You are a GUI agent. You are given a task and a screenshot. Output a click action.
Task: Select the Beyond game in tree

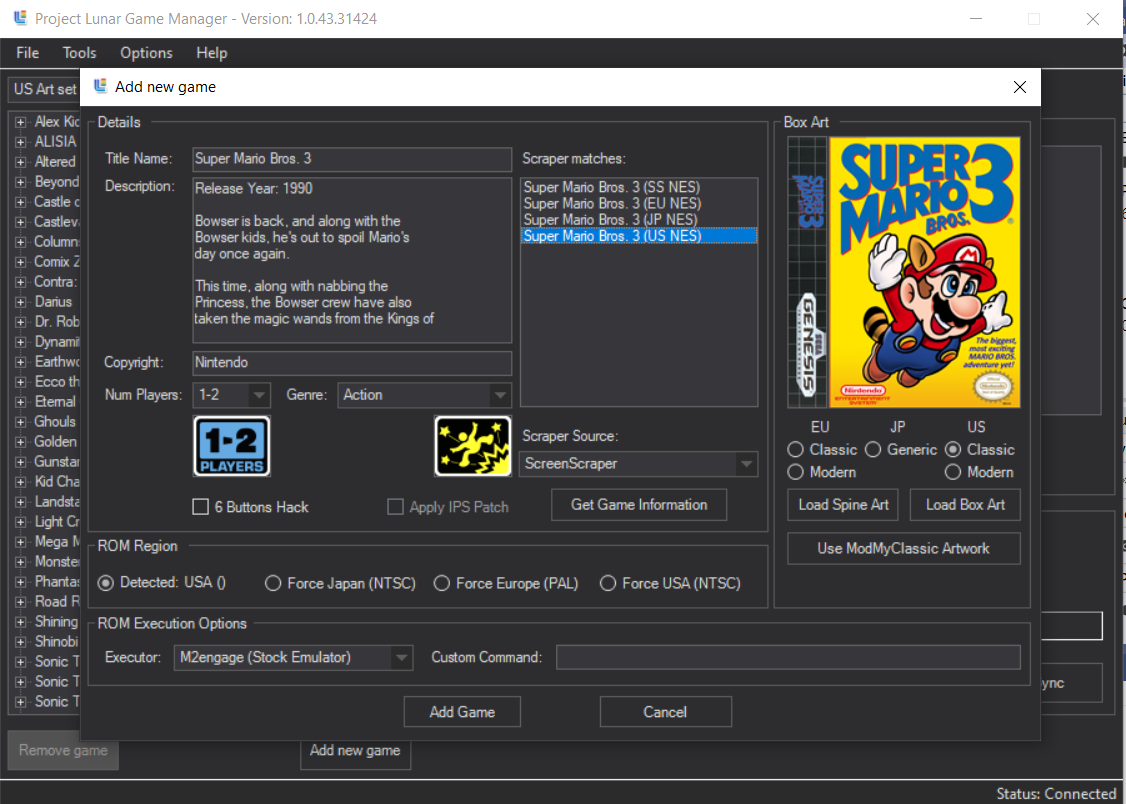(x=57, y=182)
